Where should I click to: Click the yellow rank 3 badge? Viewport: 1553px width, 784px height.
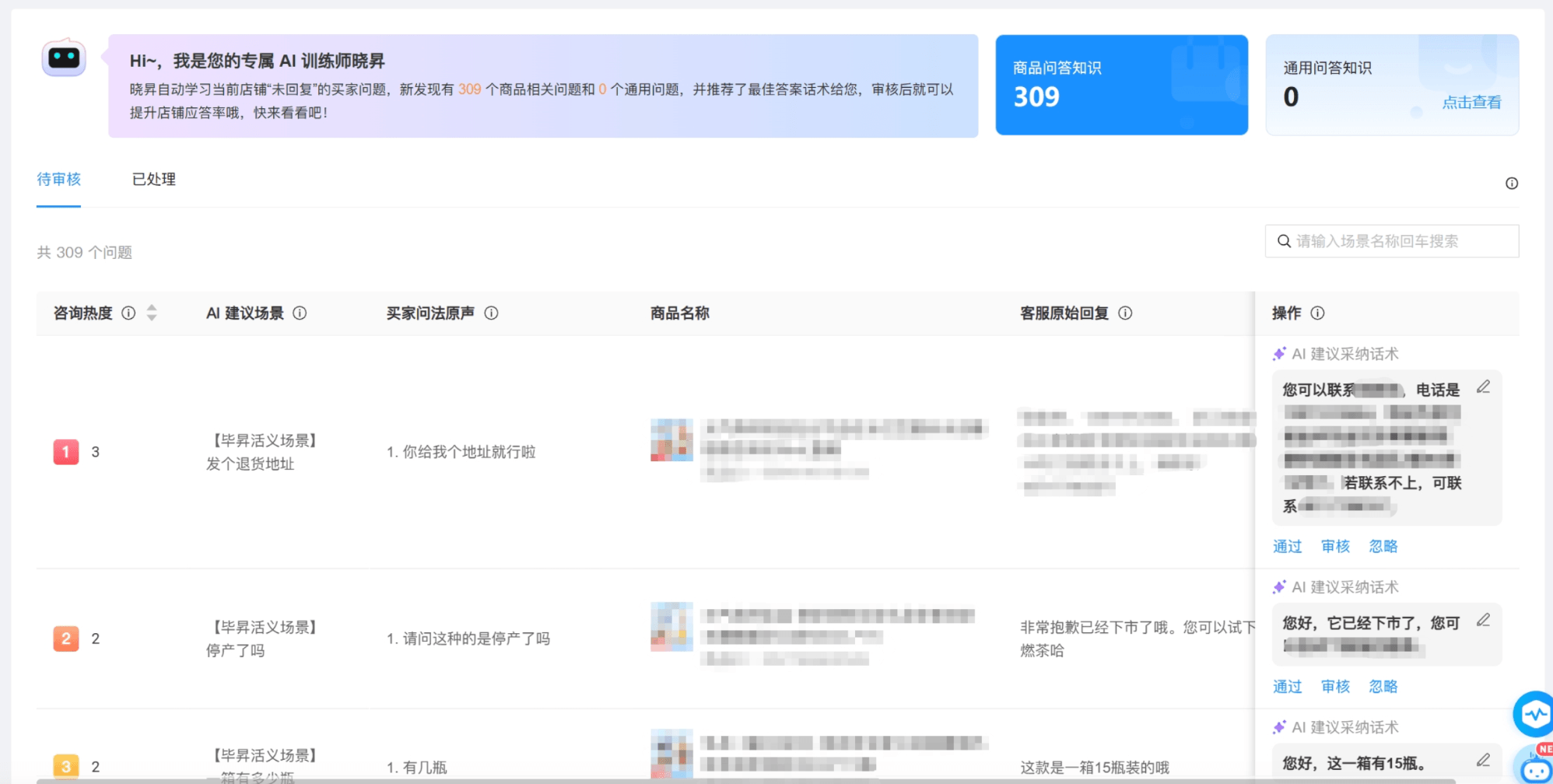[x=66, y=766]
